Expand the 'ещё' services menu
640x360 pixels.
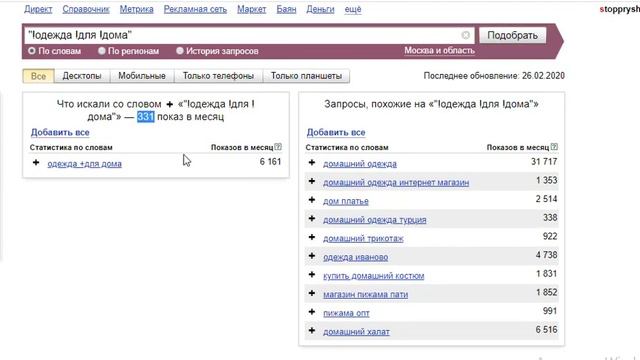coord(353,9)
